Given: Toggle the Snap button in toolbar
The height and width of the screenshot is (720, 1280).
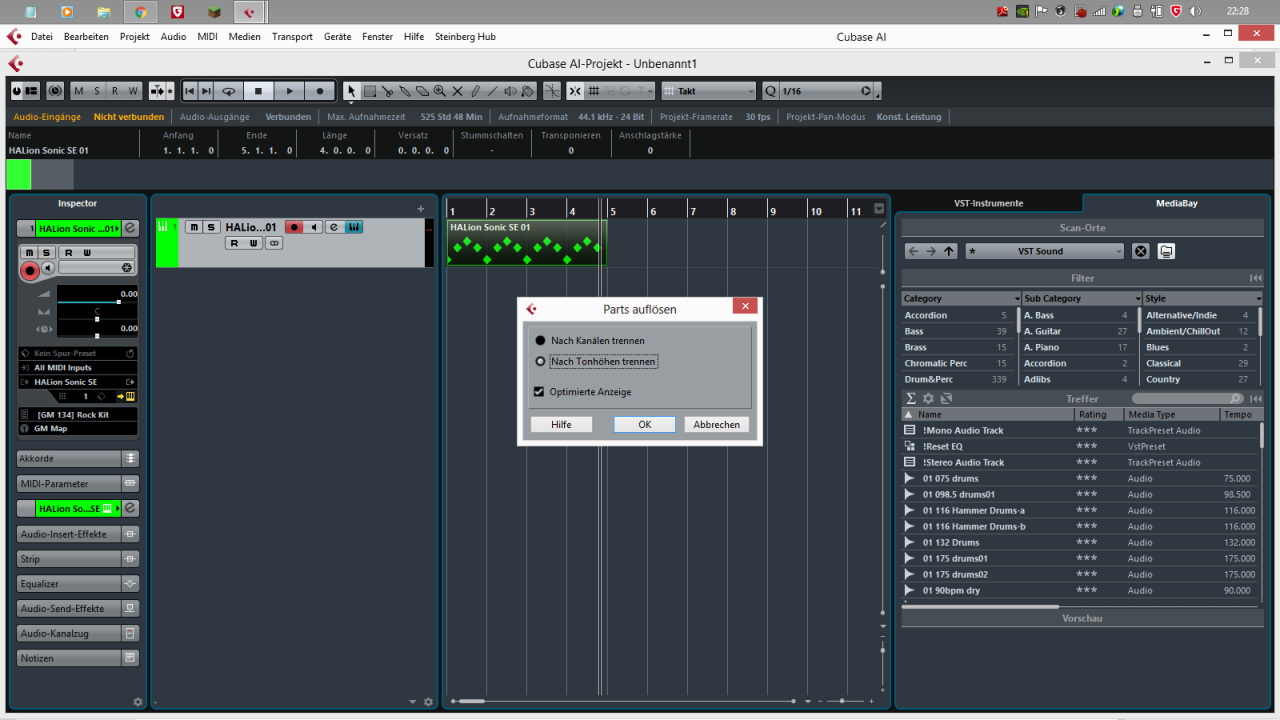Looking at the screenshot, I should point(575,91).
